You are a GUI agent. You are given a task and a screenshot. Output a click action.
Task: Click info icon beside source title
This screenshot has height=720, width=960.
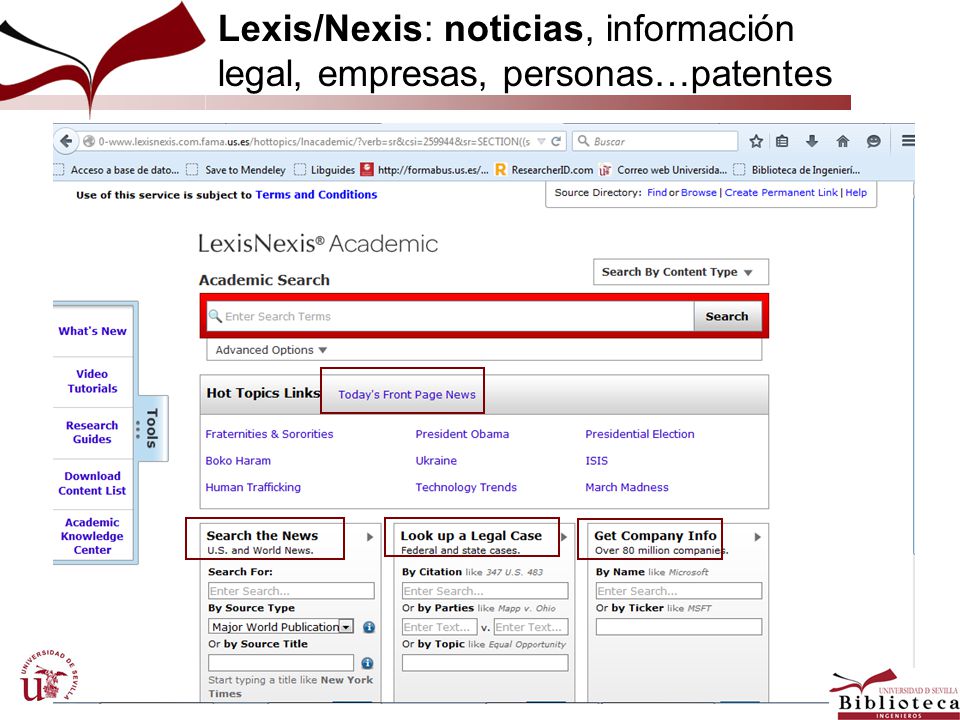tap(367, 663)
